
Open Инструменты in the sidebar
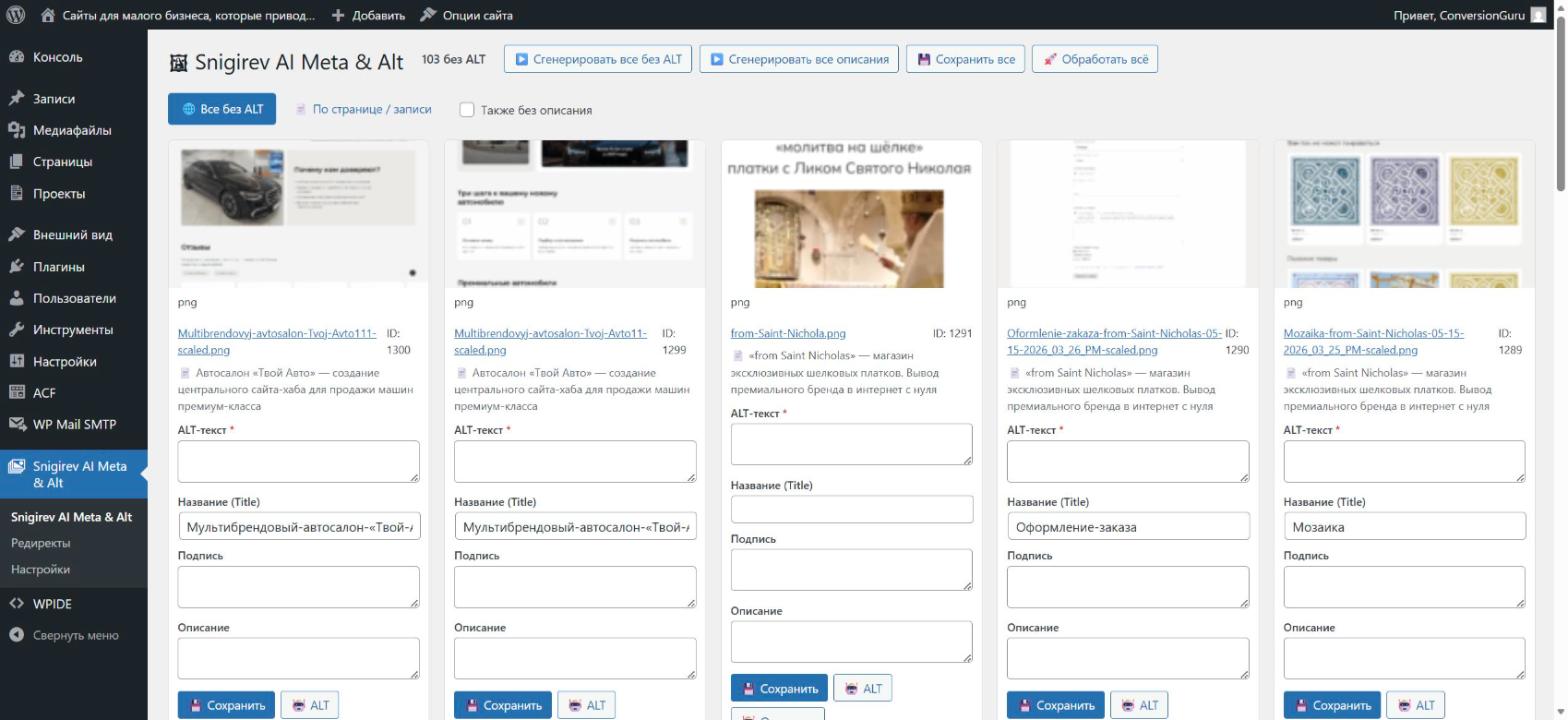click(74, 330)
